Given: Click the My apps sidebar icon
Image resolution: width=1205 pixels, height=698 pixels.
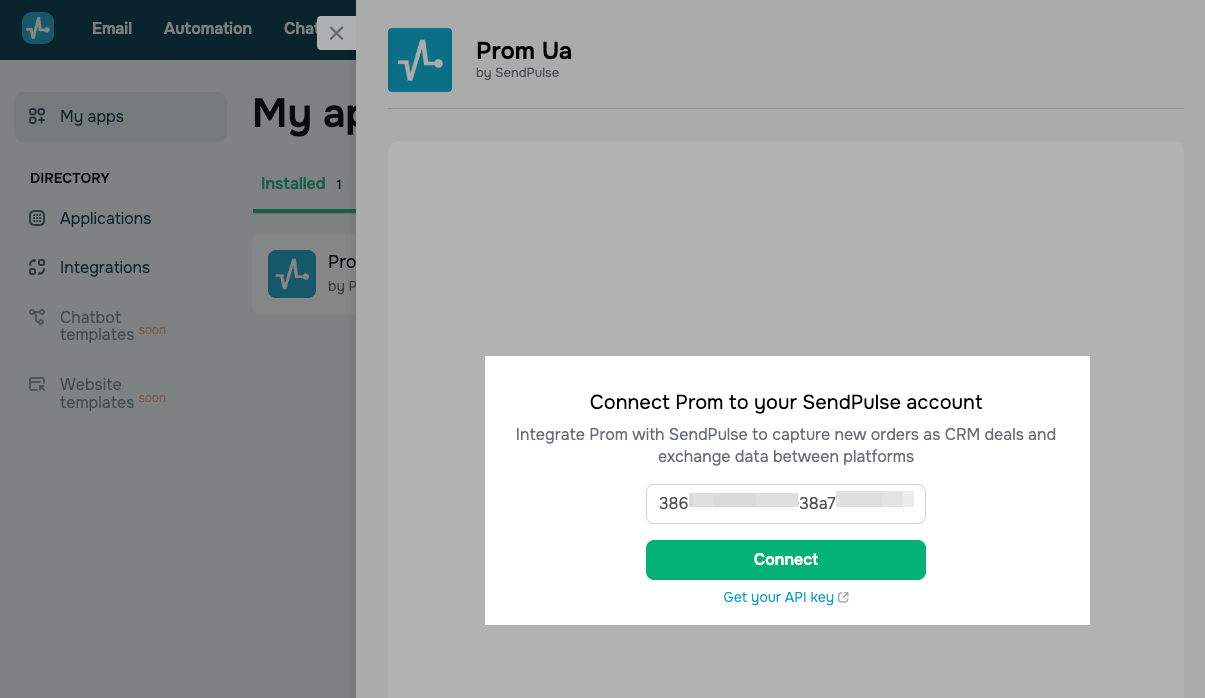Looking at the screenshot, I should 37,116.
